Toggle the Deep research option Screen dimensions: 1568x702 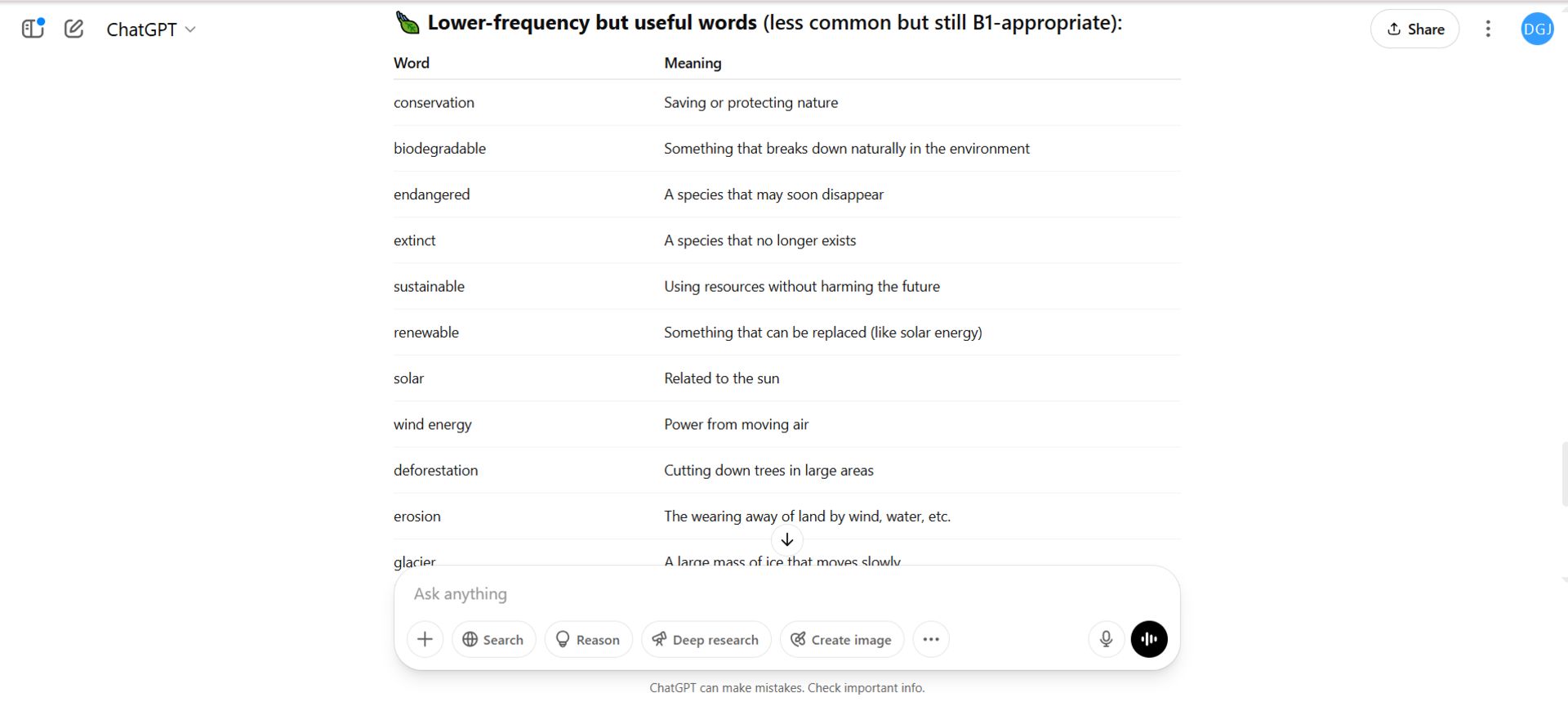706,639
